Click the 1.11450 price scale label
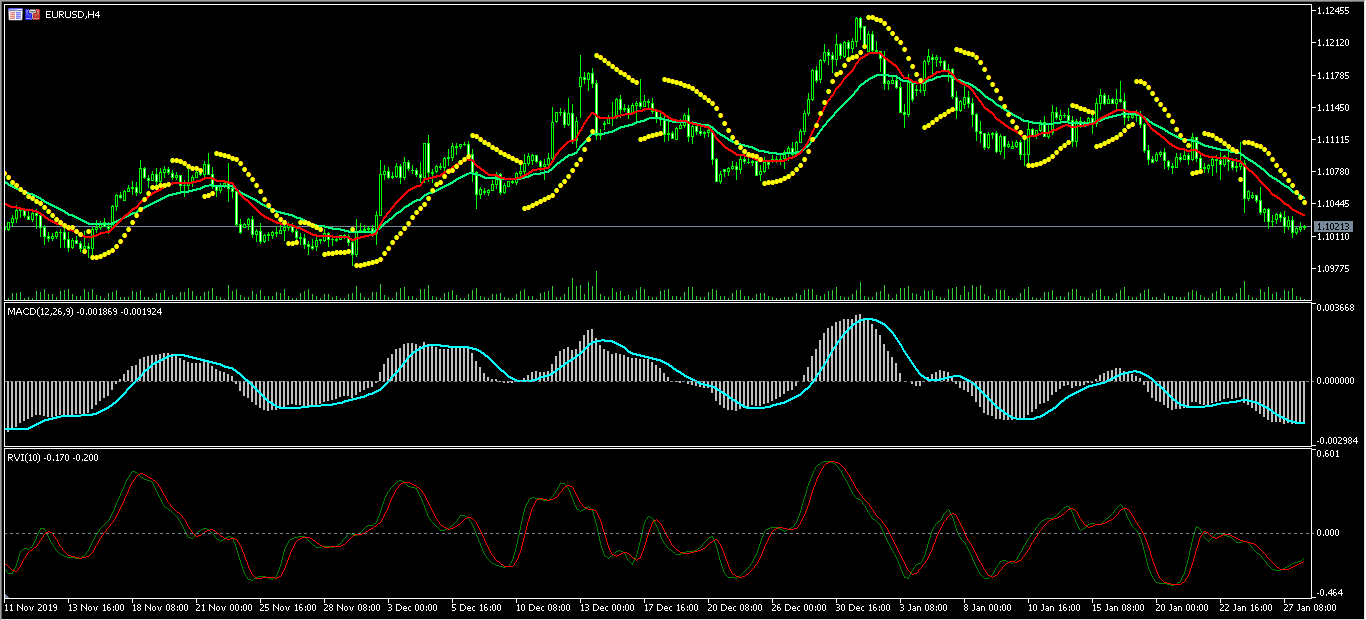 tap(1334, 107)
